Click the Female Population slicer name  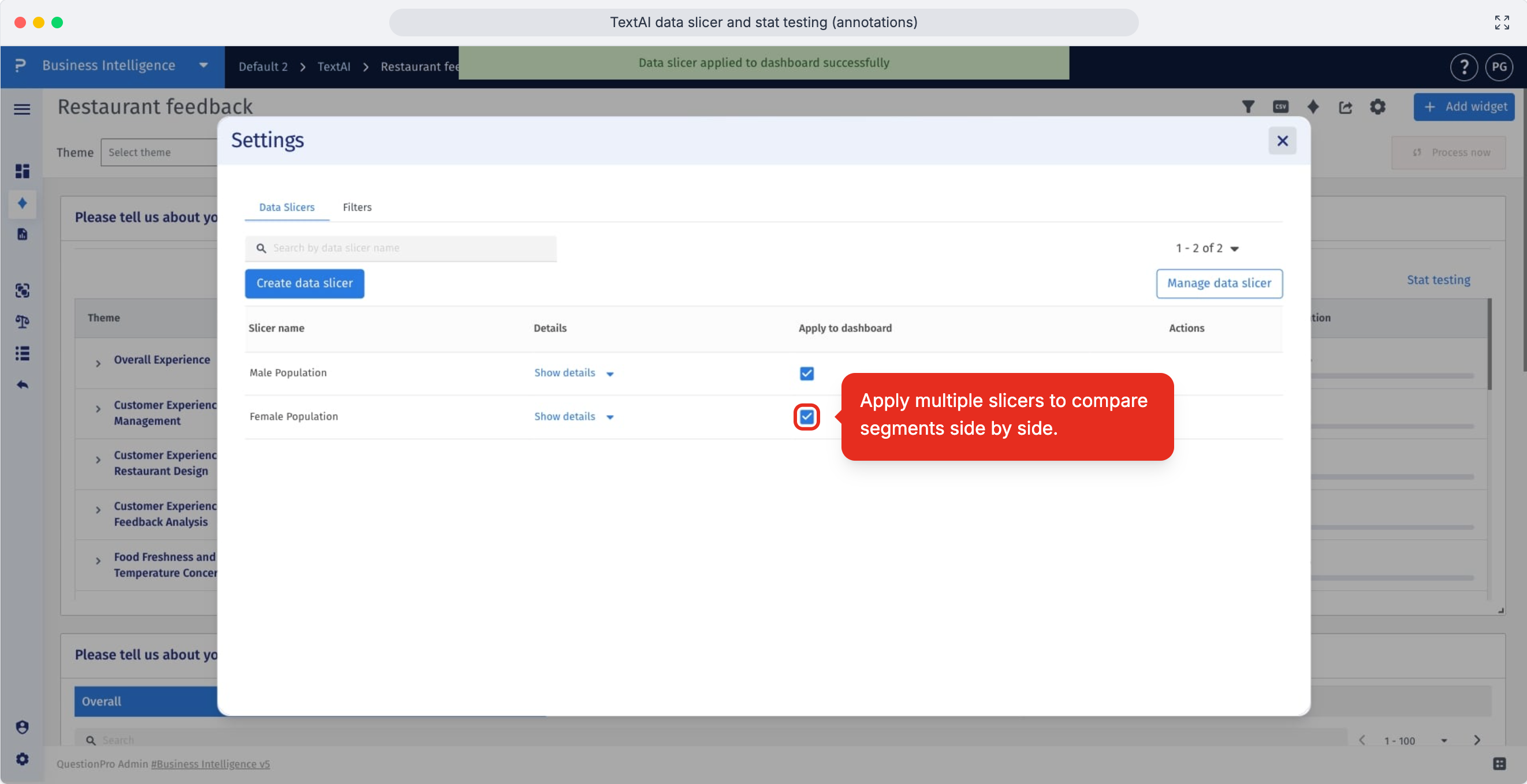point(293,417)
